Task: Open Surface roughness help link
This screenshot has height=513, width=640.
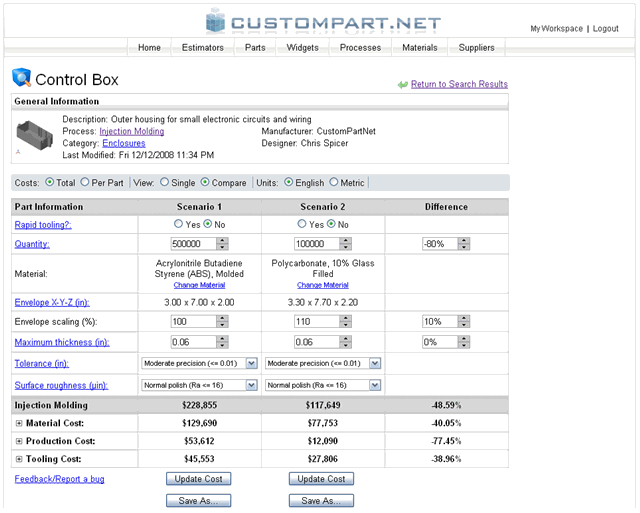Action: click(61, 385)
